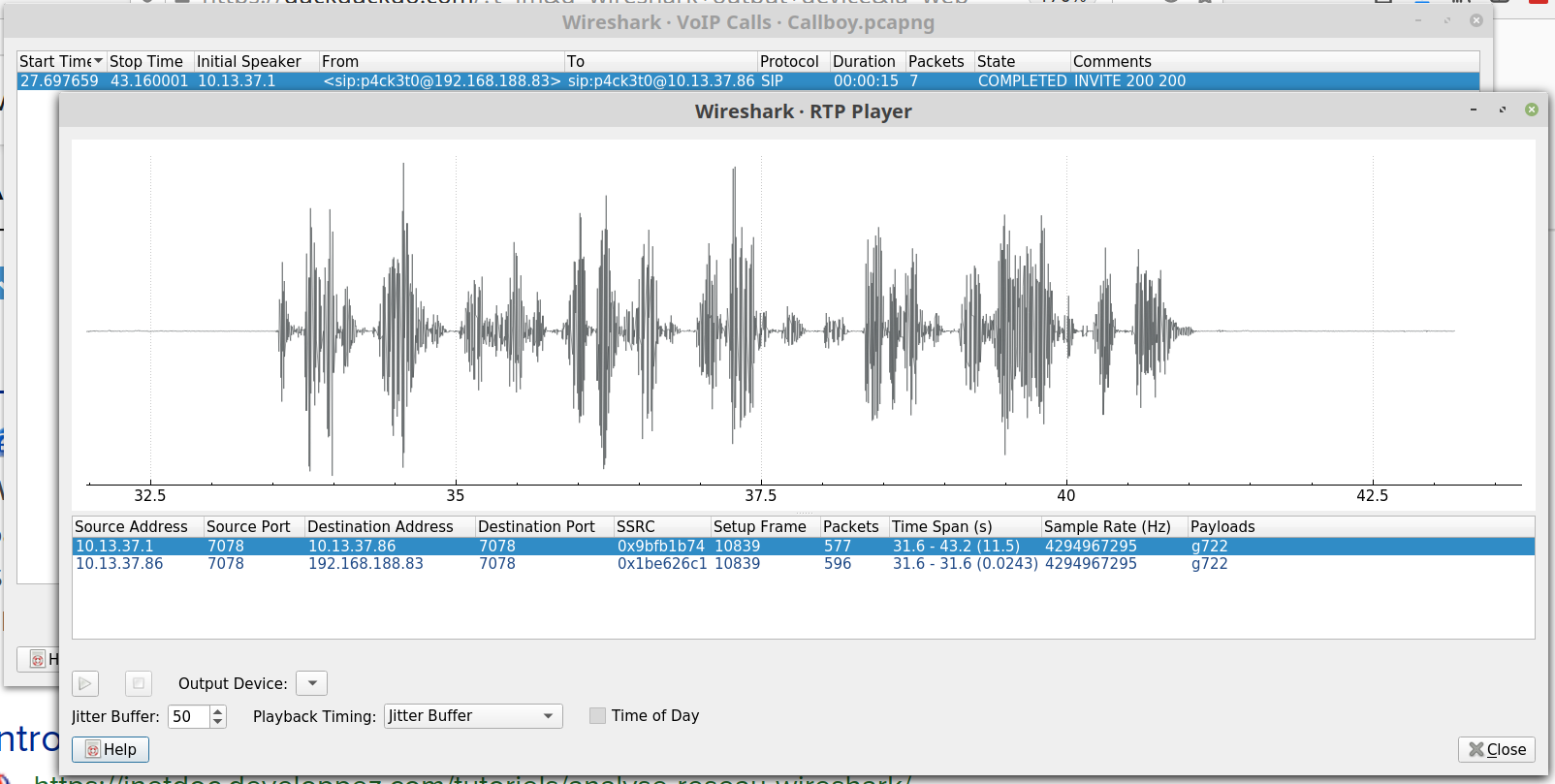Sort streams by Packets column in RTP Player
The height and width of the screenshot is (784, 1555).
tap(855, 526)
